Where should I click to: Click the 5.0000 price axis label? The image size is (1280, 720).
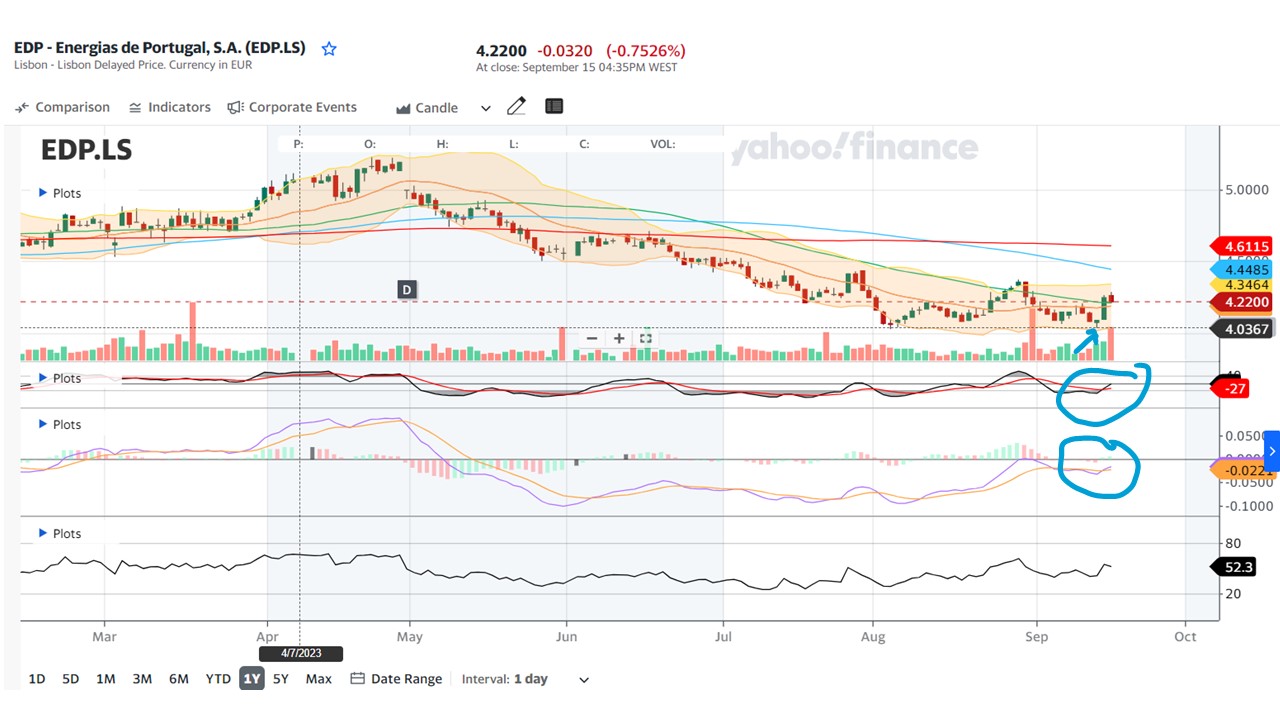coord(1247,190)
